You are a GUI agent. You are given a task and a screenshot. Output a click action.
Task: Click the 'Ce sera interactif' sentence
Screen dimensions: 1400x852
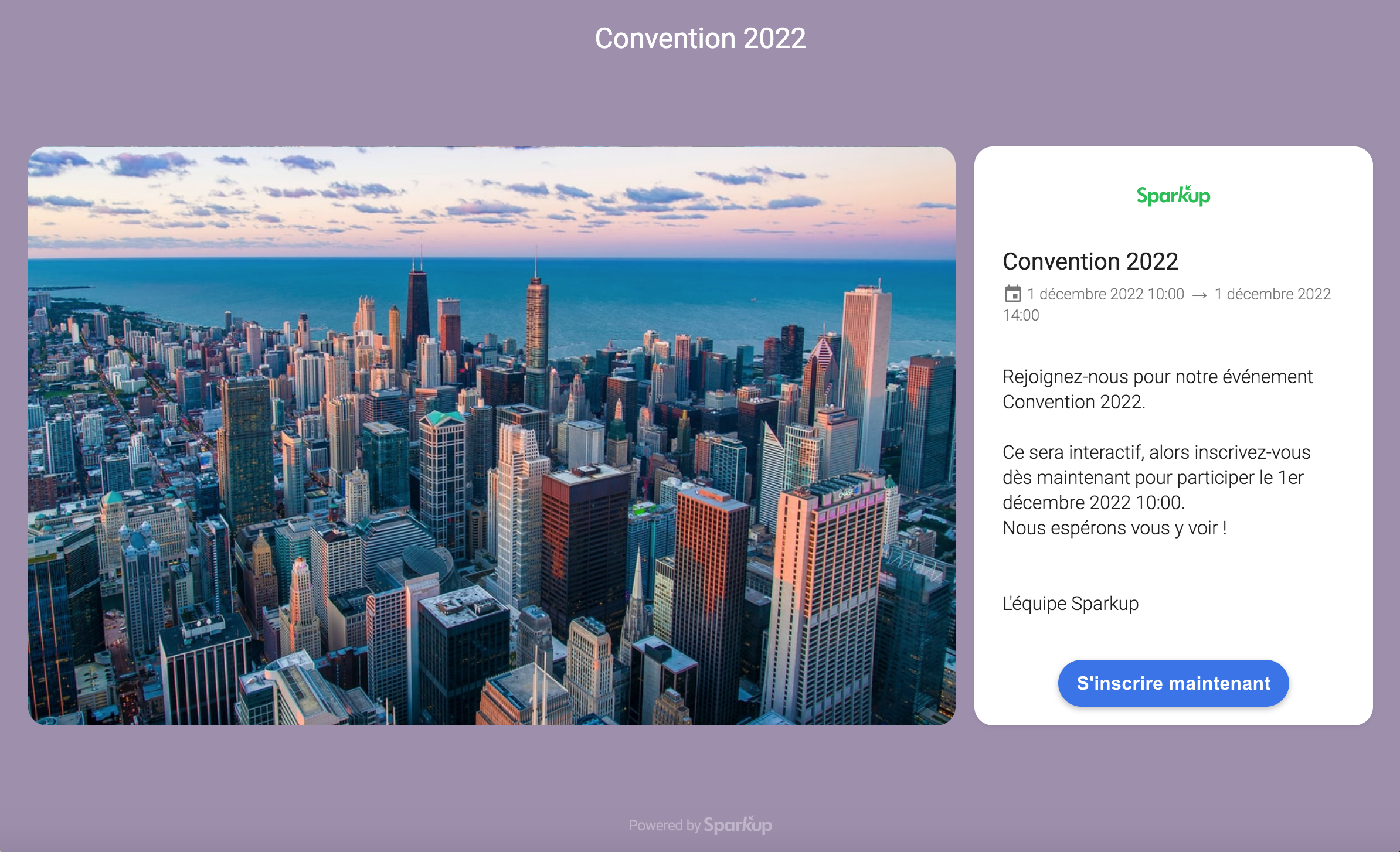[1156, 452]
